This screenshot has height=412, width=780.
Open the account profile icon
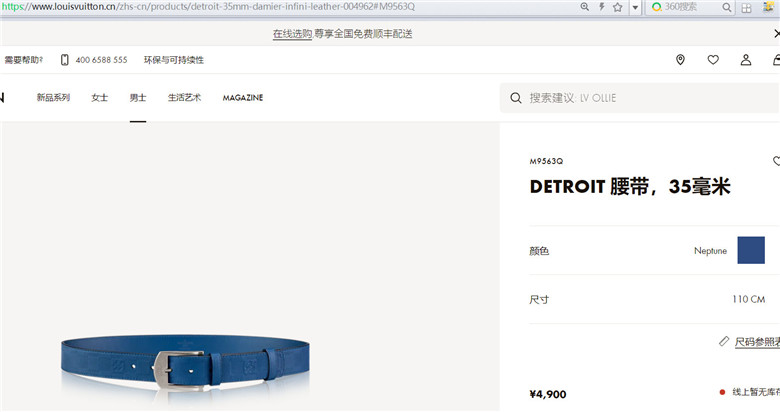746,60
